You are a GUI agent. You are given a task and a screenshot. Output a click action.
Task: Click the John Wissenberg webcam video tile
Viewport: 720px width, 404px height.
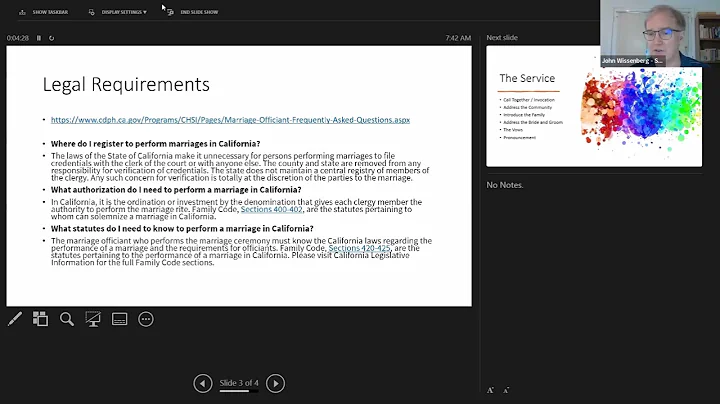point(660,34)
